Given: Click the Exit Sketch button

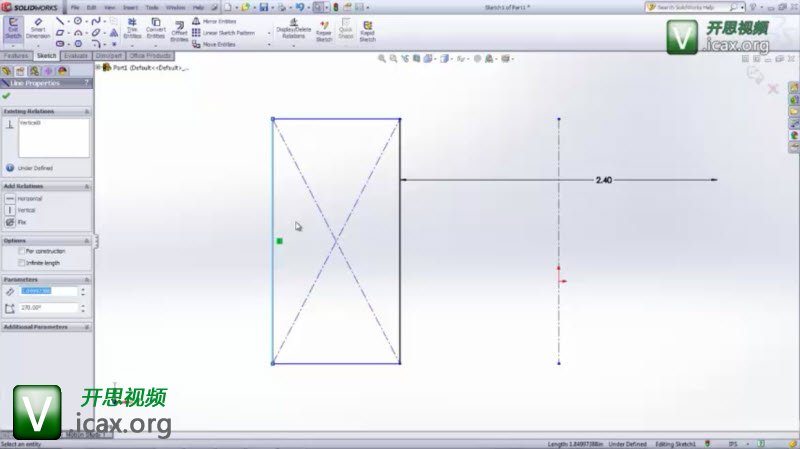Looking at the screenshot, I should point(13,29).
